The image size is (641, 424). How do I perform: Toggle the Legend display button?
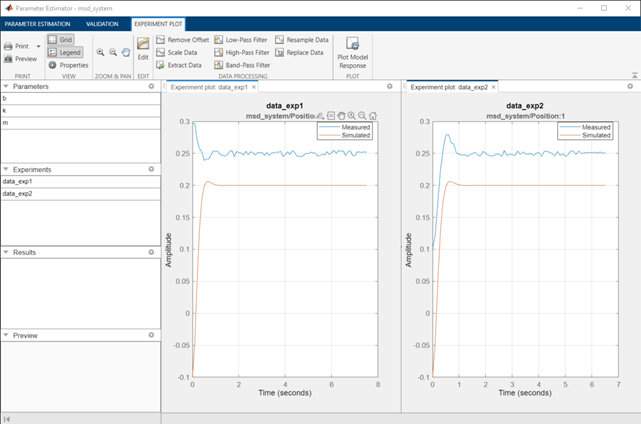coord(63,52)
